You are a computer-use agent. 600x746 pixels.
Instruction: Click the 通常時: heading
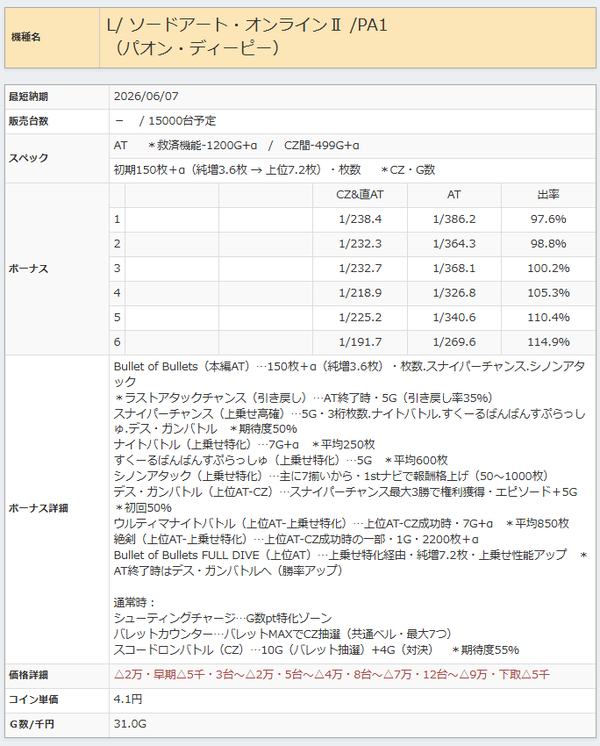tap(134, 603)
